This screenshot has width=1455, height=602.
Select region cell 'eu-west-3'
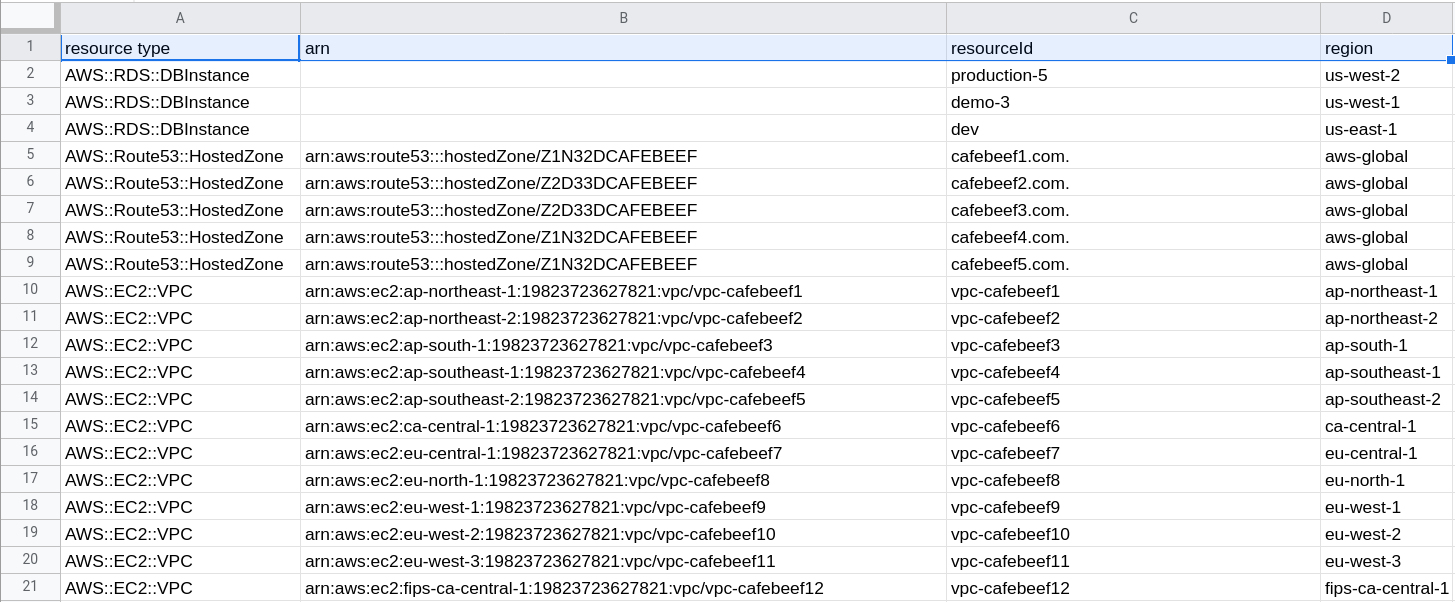pyautogui.click(x=1387, y=560)
